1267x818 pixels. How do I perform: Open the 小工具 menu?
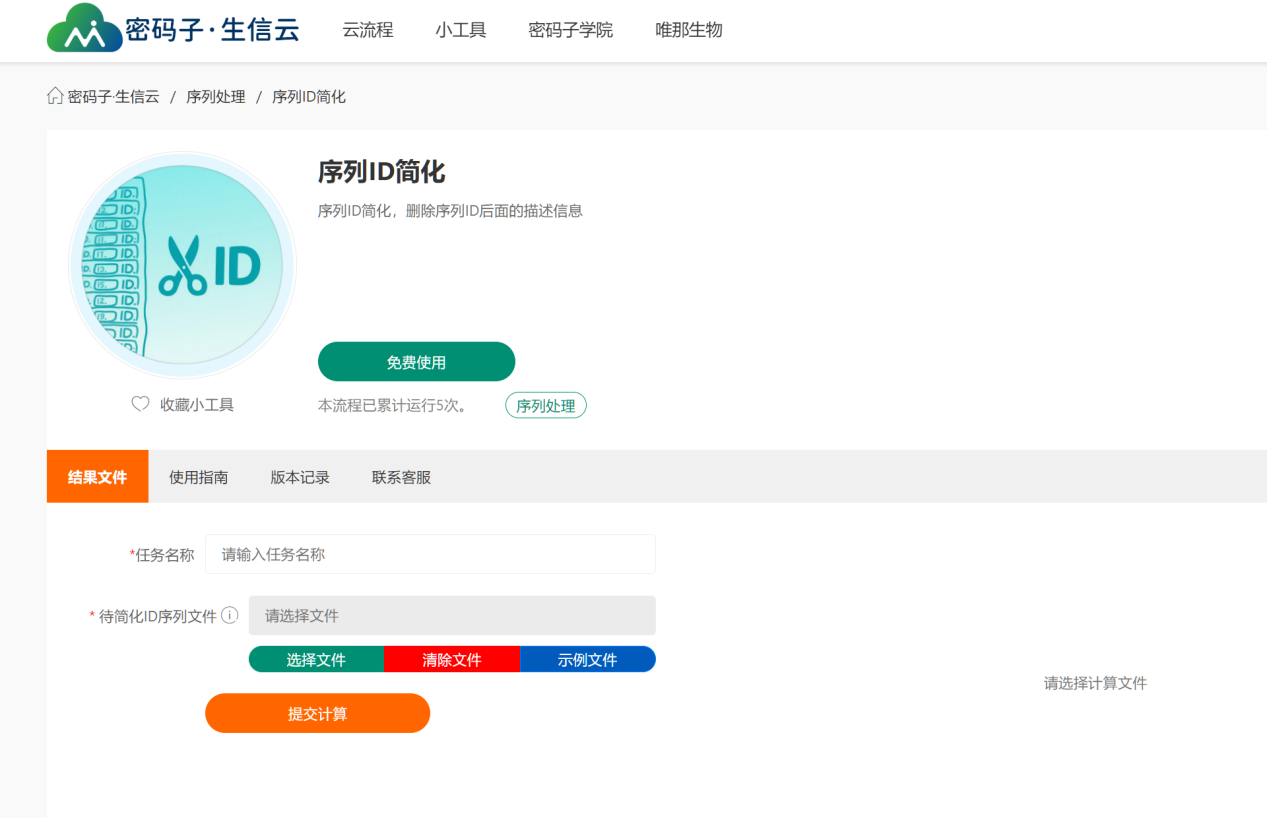(461, 30)
